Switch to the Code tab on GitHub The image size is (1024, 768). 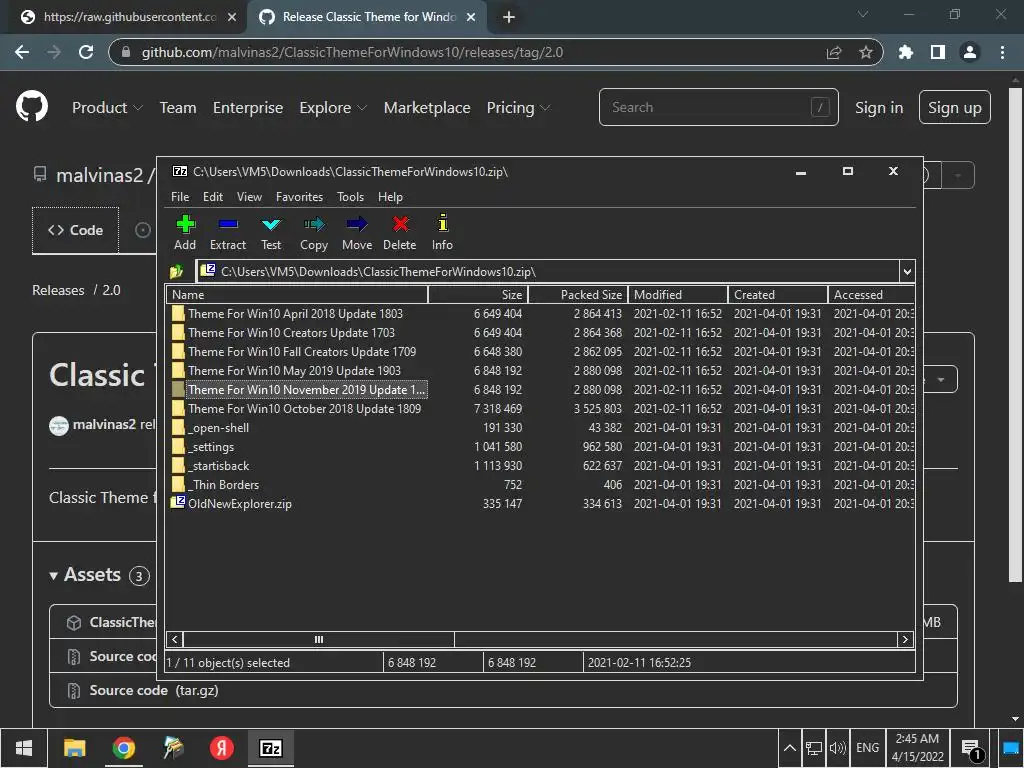pyautogui.click(x=75, y=231)
